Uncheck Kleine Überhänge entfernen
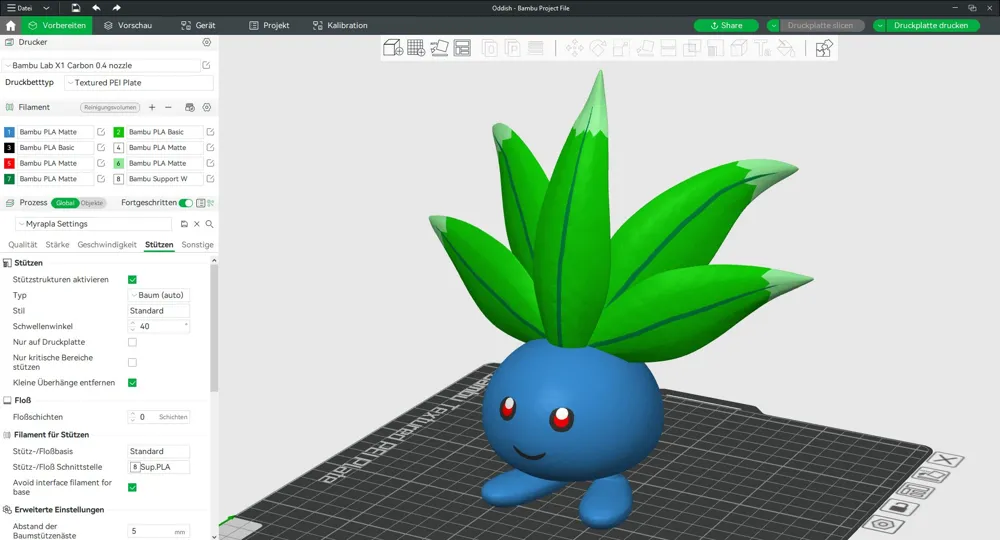 tap(133, 383)
